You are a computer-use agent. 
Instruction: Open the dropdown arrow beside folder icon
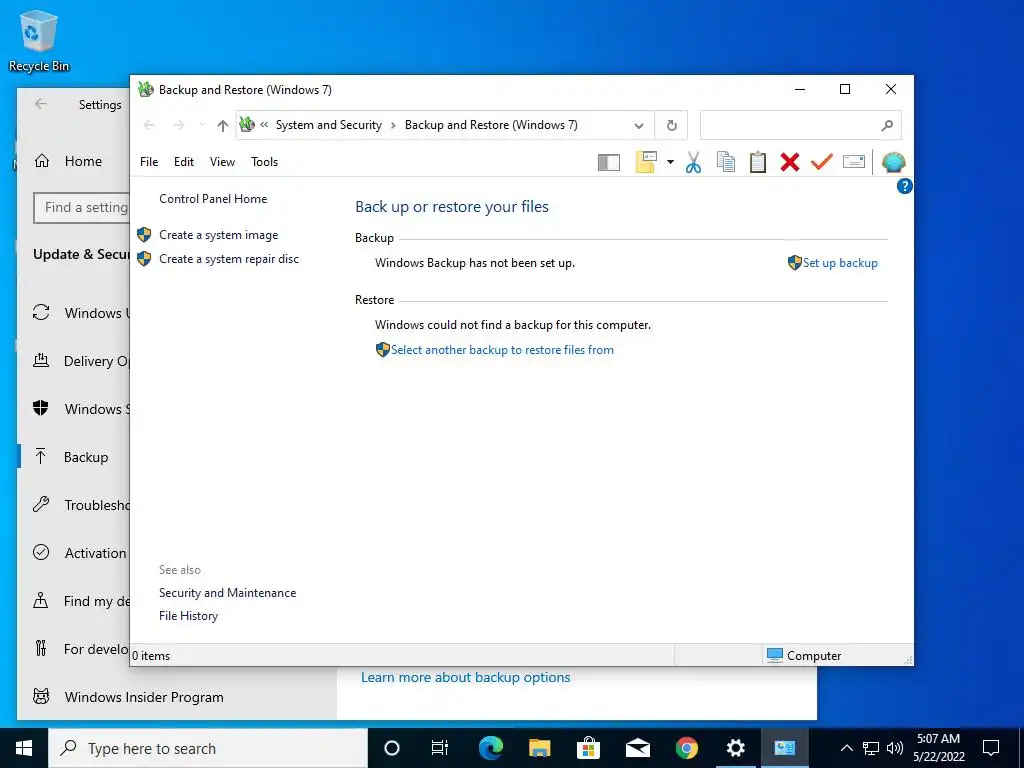click(x=670, y=162)
